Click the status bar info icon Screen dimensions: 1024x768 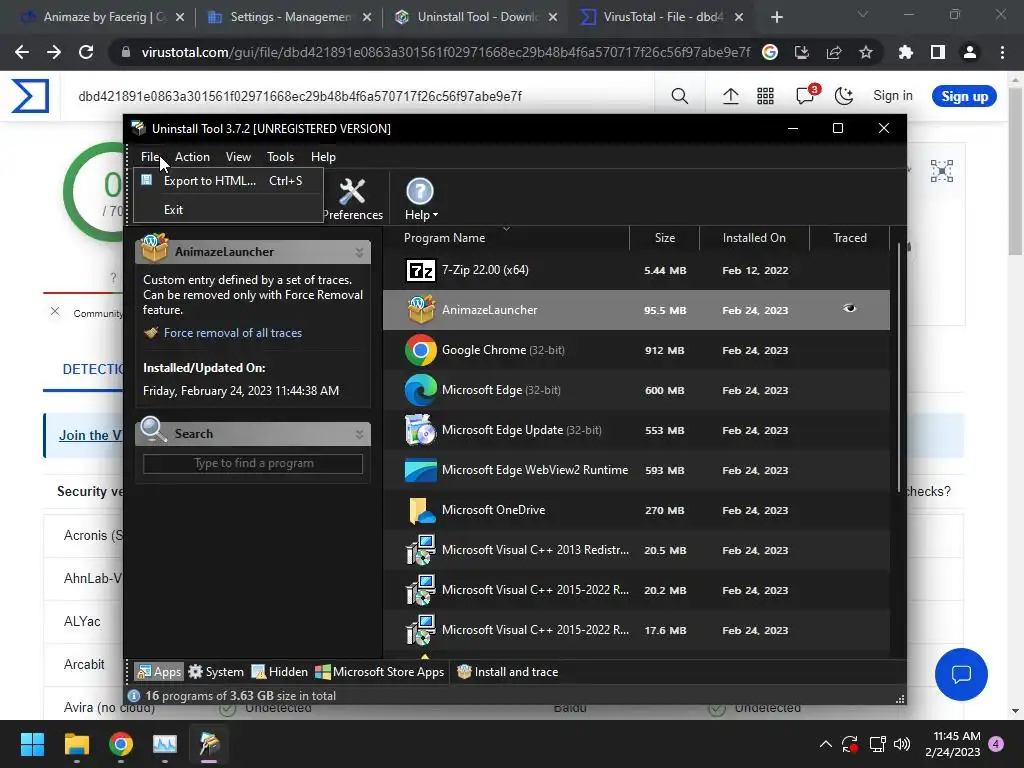[x=134, y=696]
